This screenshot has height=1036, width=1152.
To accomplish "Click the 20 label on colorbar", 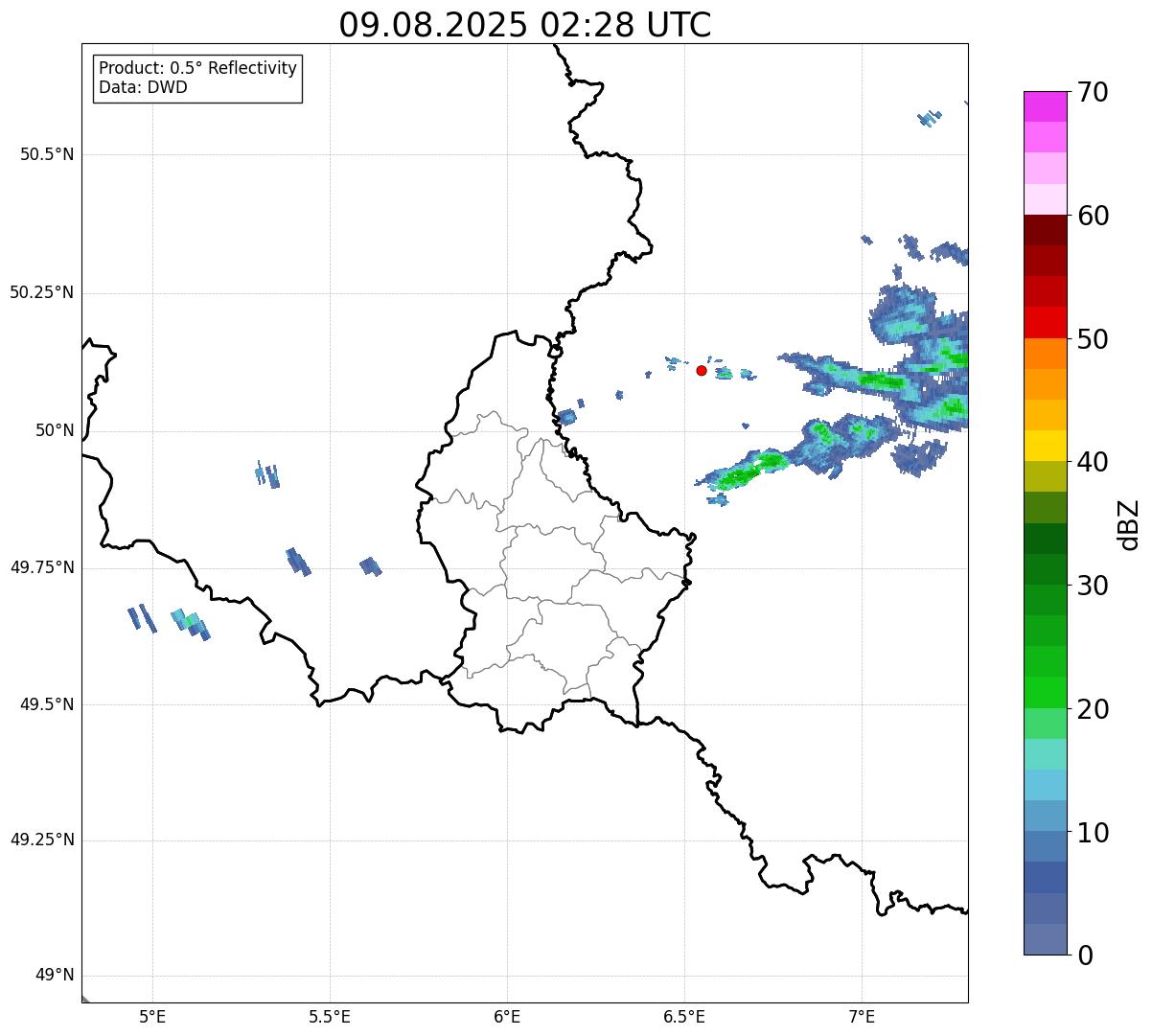I will [x=1094, y=709].
